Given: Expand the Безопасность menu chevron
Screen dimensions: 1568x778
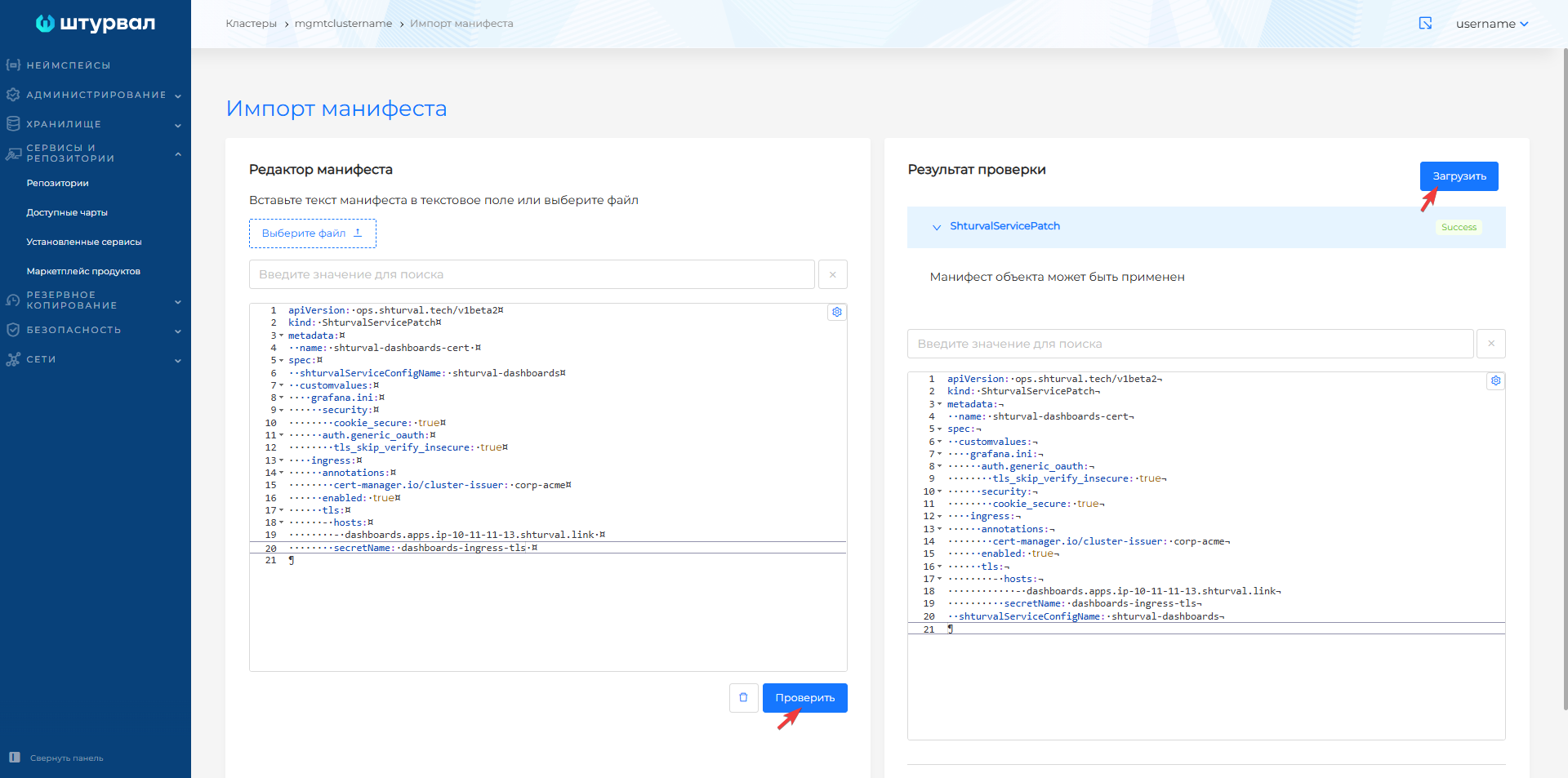Looking at the screenshot, I should [178, 331].
